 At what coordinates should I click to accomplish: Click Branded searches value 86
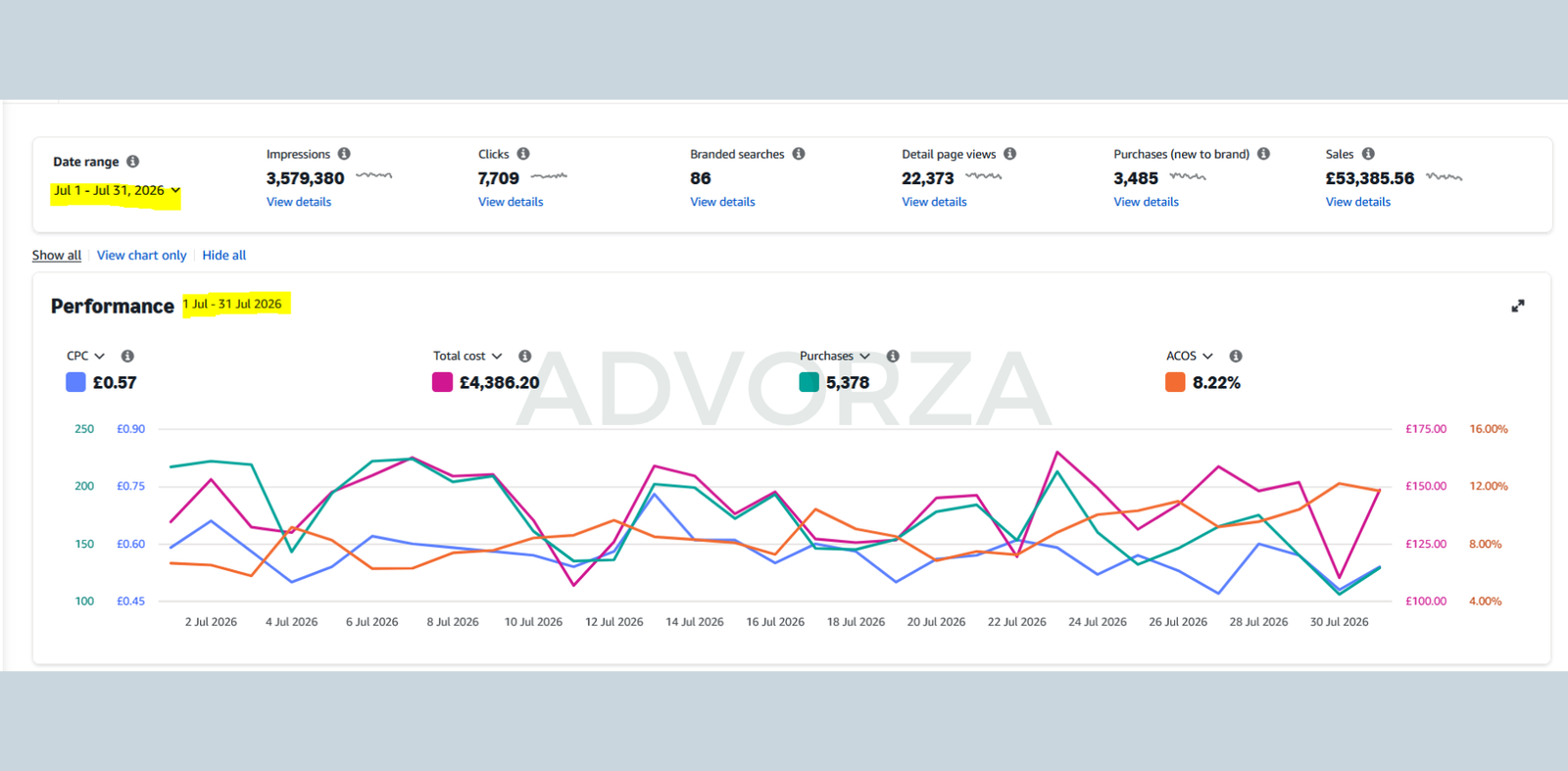pos(701,178)
